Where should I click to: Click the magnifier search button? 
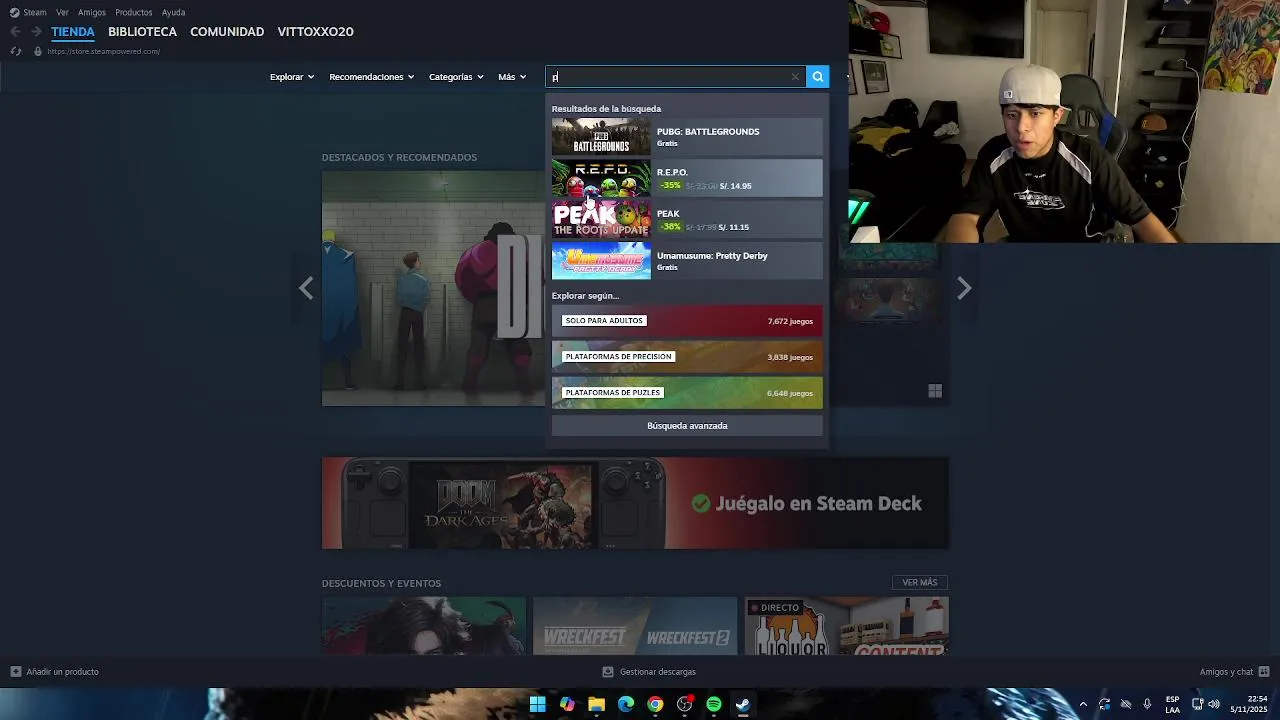[818, 77]
